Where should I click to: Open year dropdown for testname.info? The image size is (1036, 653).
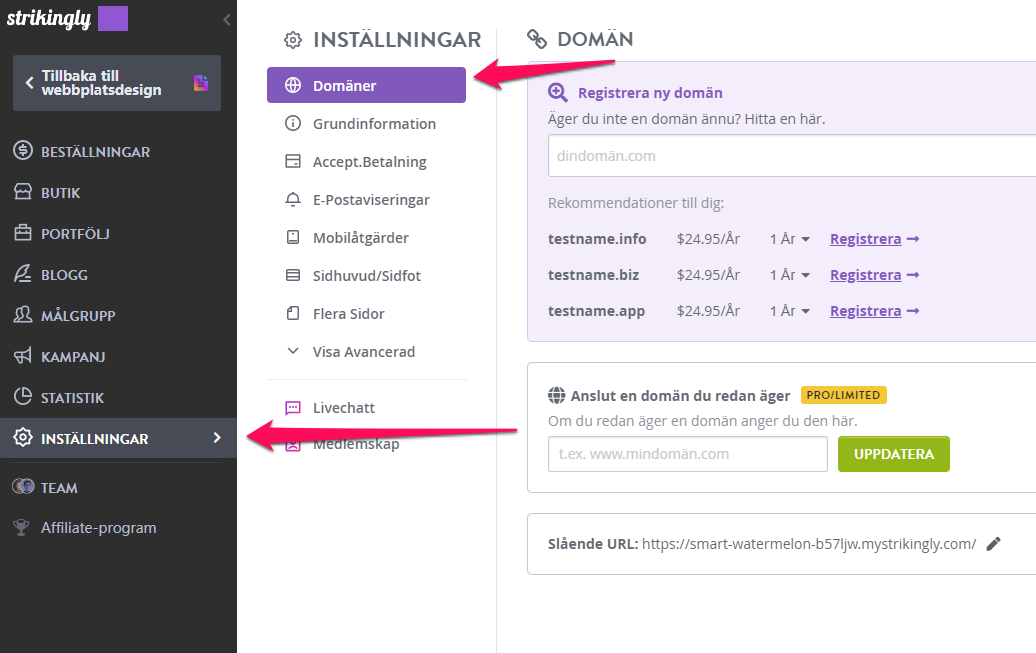click(x=790, y=239)
